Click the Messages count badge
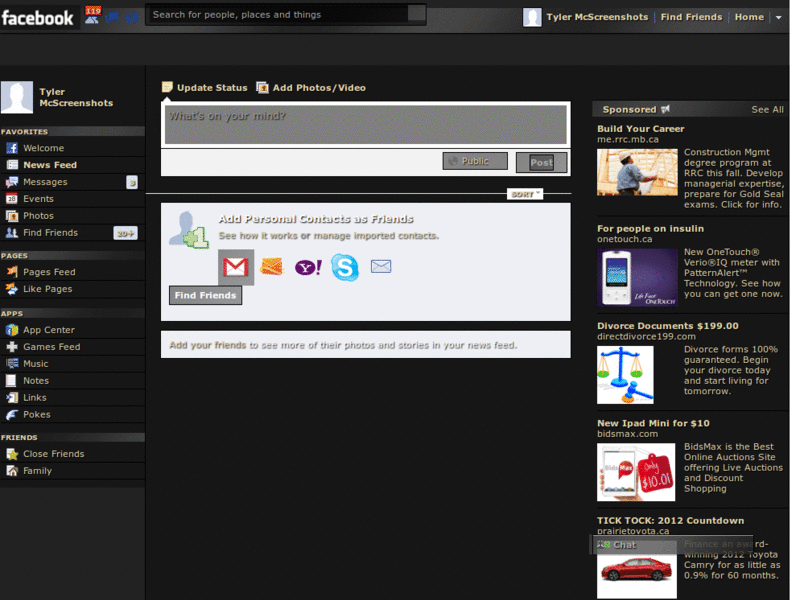The width and height of the screenshot is (800, 600). click(x=132, y=182)
